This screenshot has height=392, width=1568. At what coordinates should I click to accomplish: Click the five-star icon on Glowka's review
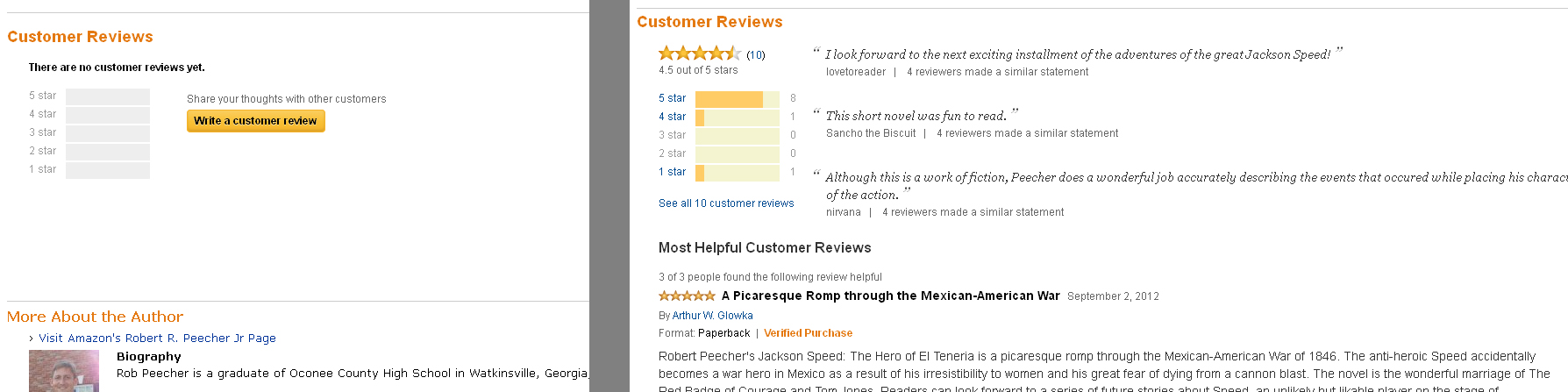(687, 296)
